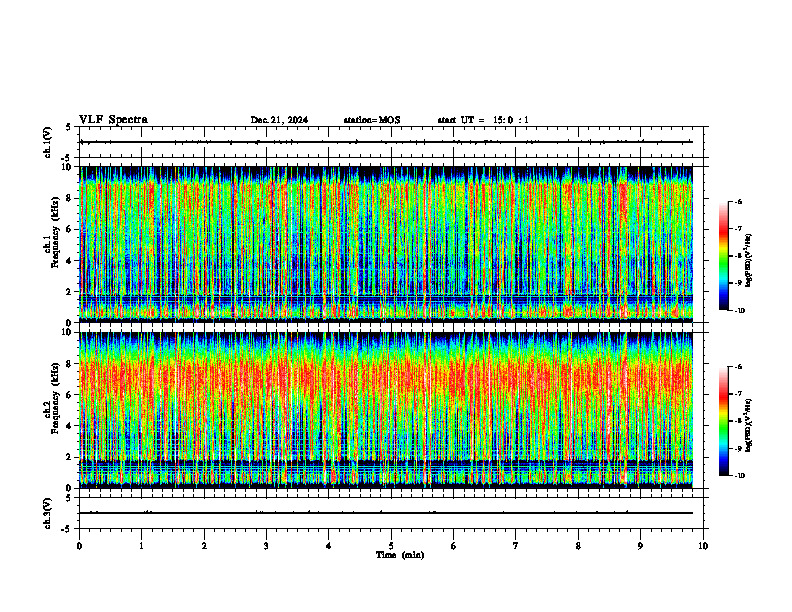Click the ch.1 spectrogram plot area
This screenshot has height=612, width=792.
[386, 244]
